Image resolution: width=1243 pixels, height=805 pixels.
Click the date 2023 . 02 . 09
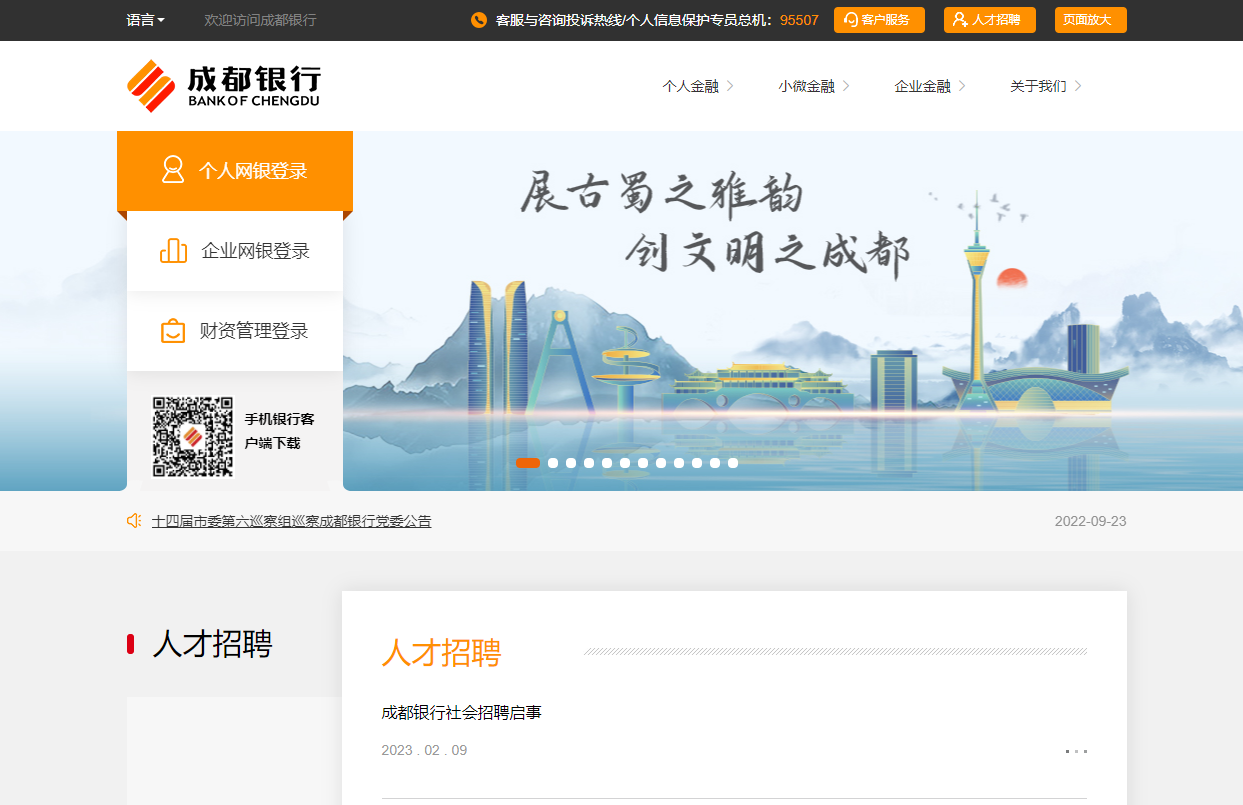(424, 750)
